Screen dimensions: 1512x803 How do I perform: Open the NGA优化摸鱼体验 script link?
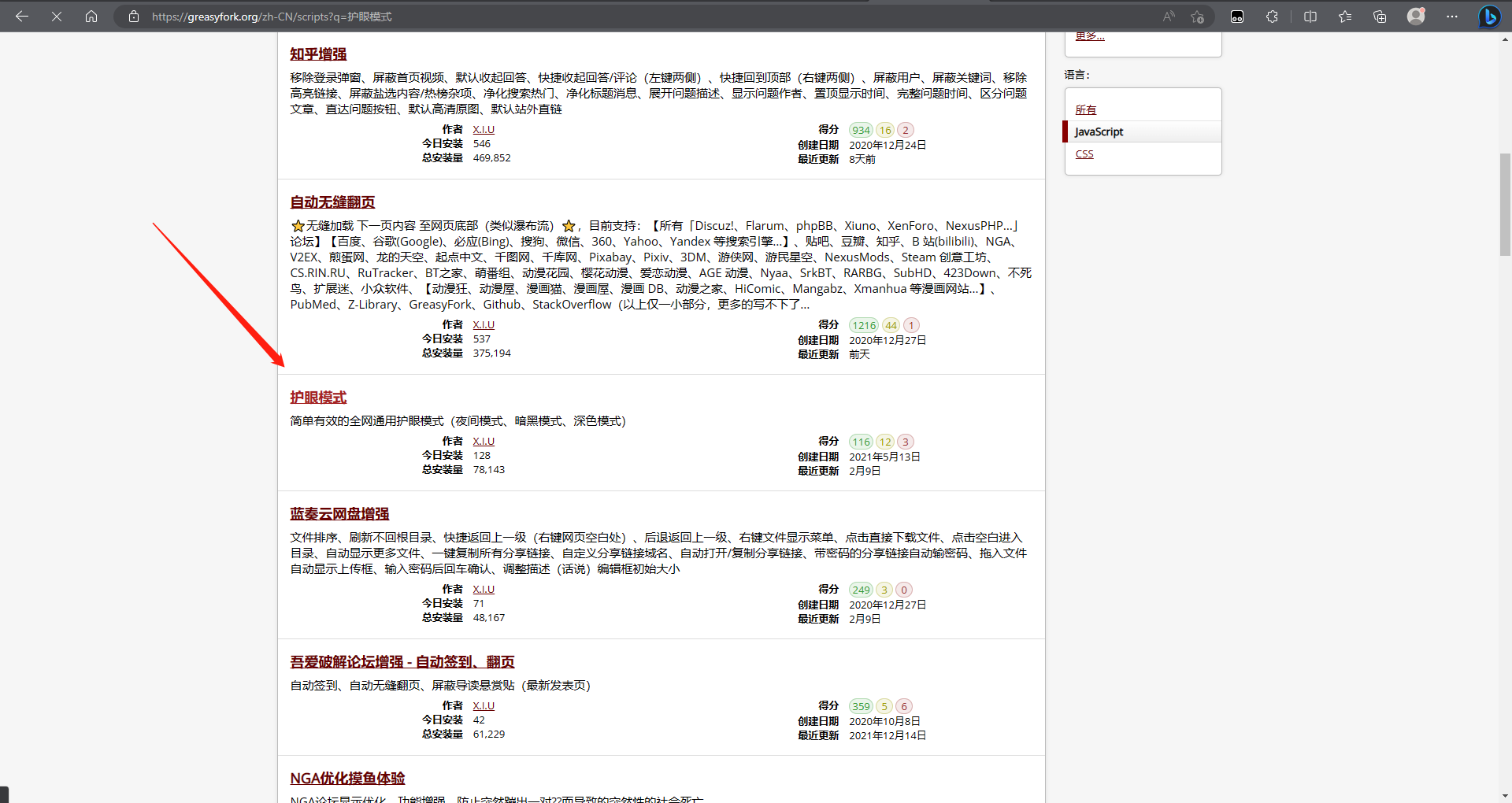[x=347, y=779]
